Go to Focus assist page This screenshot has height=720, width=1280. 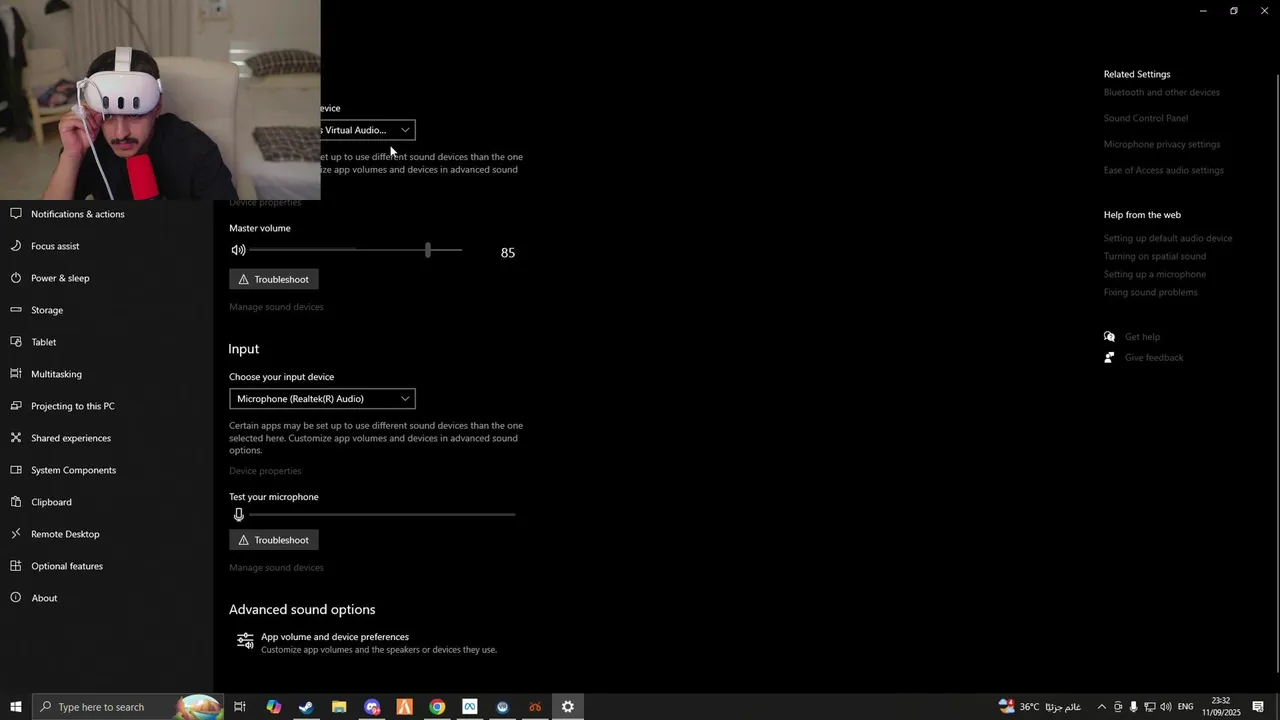pyautogui.click(x=55, y=246)
